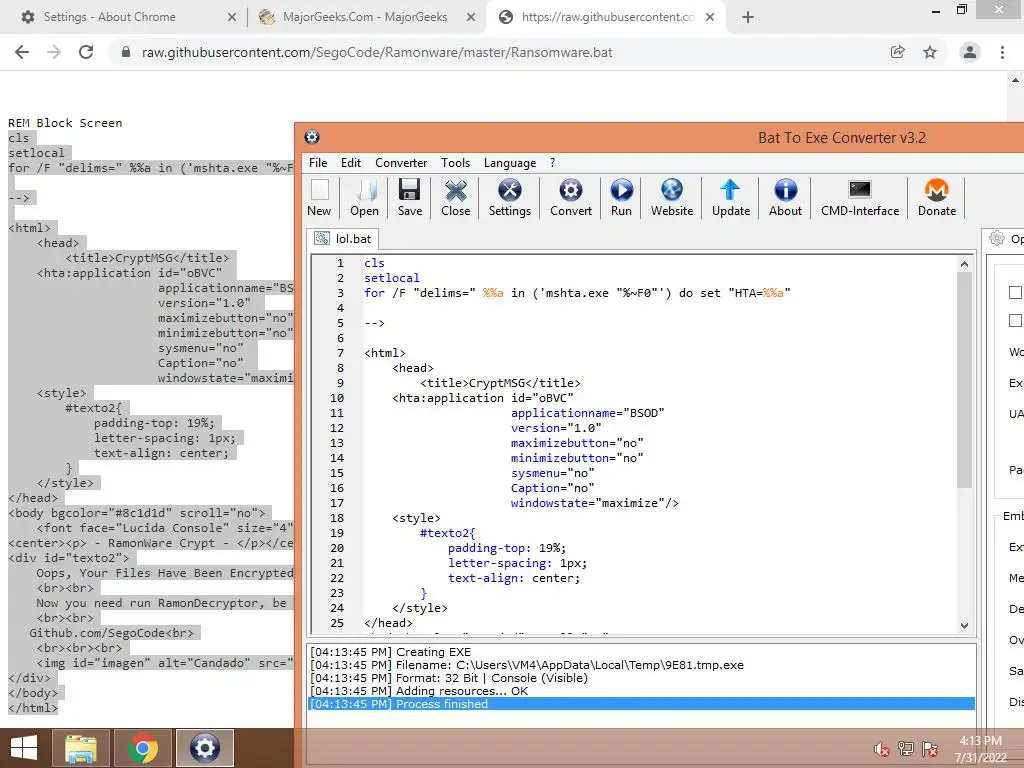The width and height of the screenshot is (1024, 768).
Task: Open File Explorer from taskbar
Action: coord(80,748)
